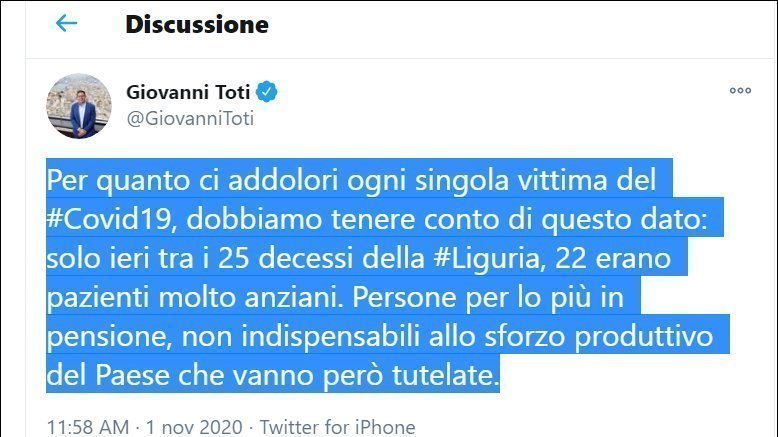The width and height of the screenshot is (778, 437).
Task: Click the blue verified badge icon
Action: point(267,92)
